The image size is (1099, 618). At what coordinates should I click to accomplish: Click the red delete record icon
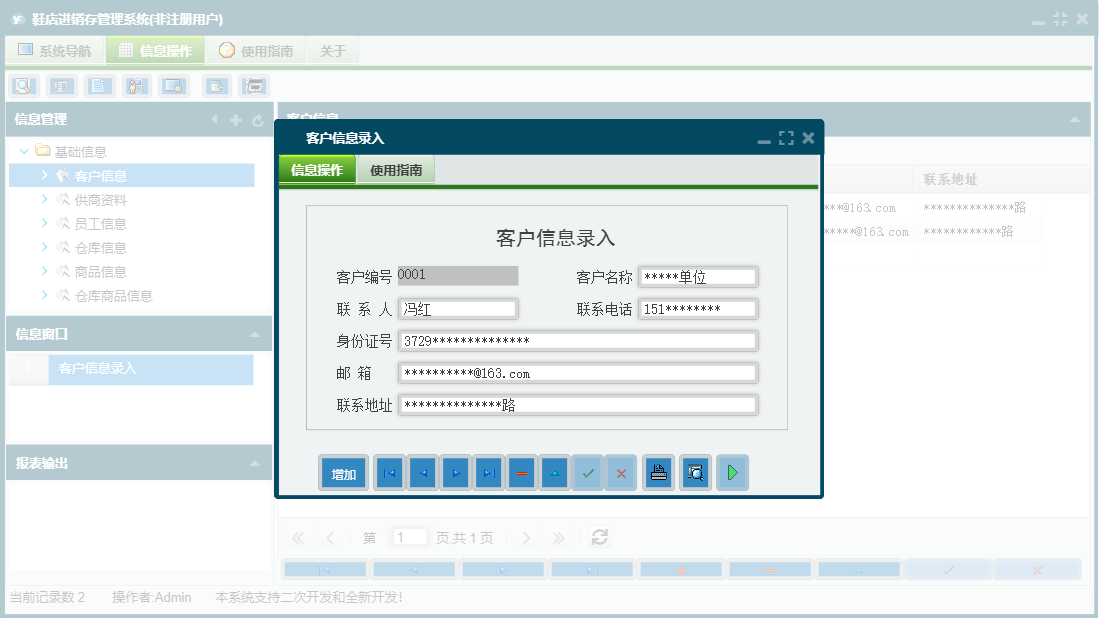pos(521,472)
